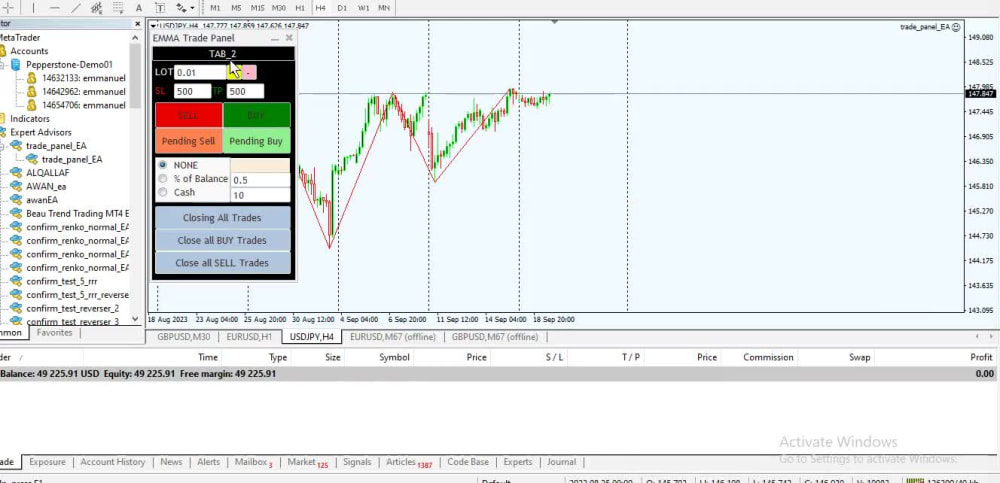Image resolution: width=1000 pixels, height=483 pixels.
Task: Switch chart to M30 timeframe
Action: coord(279,8)
